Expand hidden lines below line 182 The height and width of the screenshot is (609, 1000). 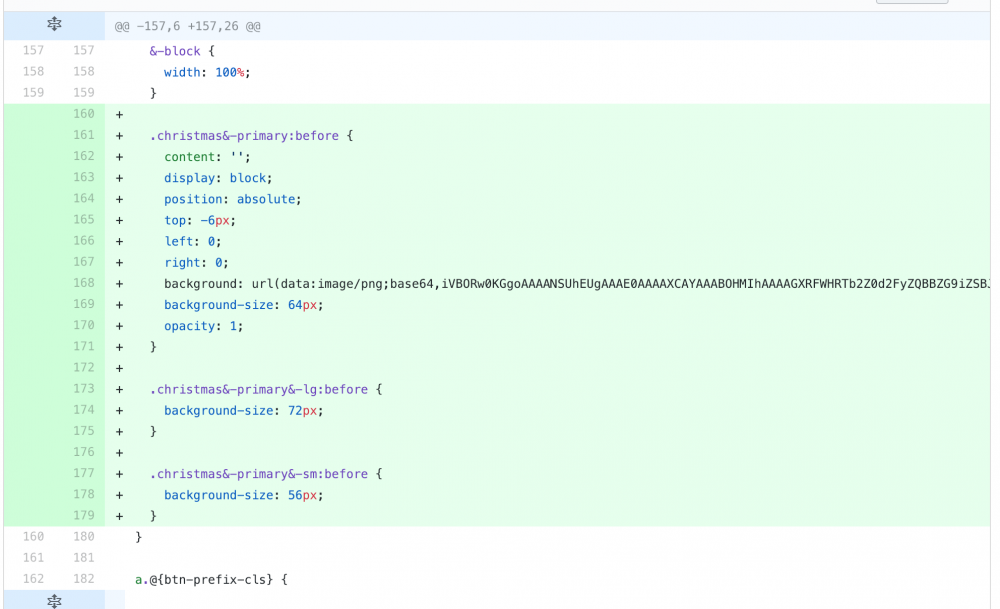[54, 600]
